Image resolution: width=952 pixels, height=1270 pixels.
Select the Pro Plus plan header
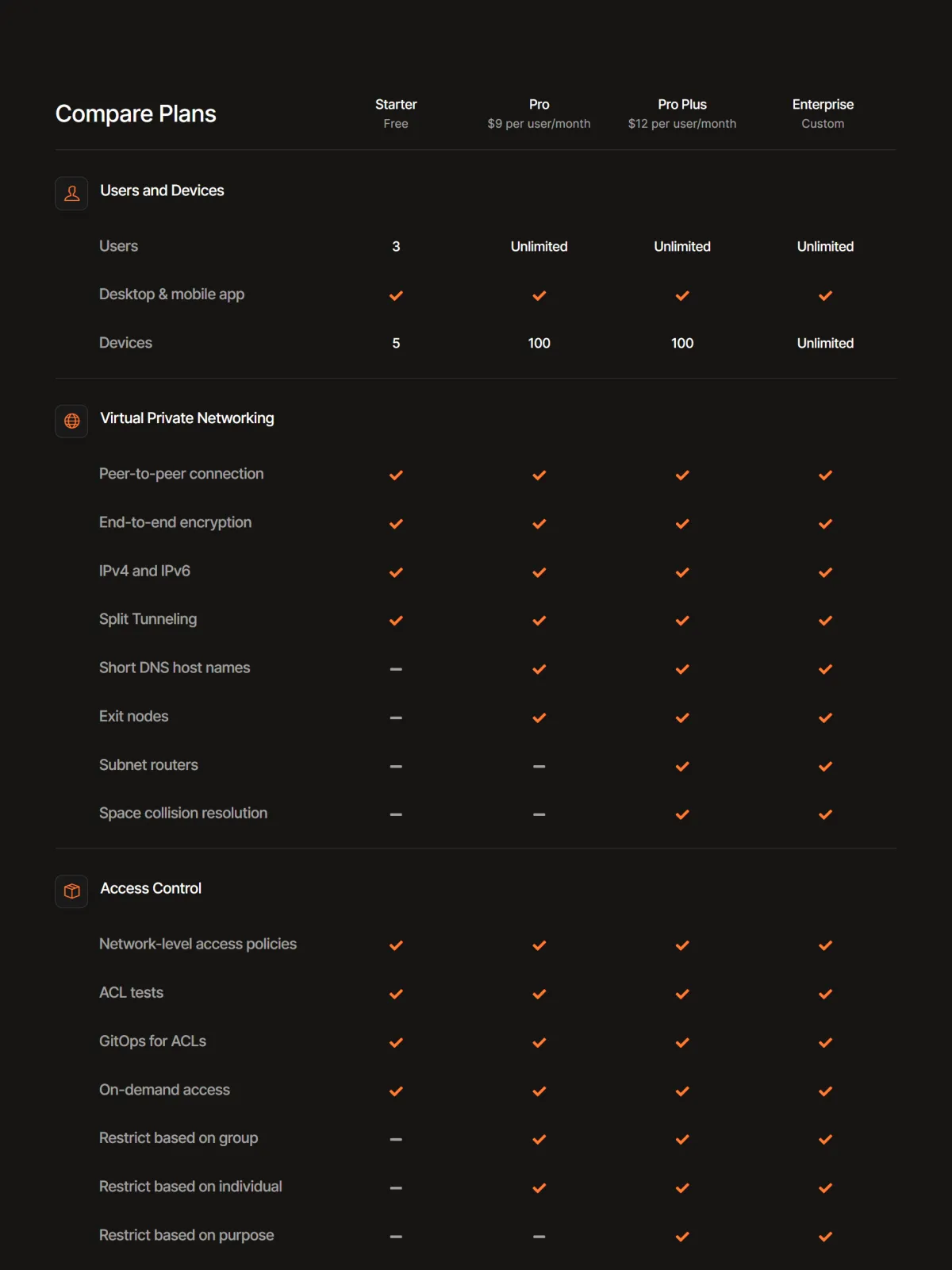point(682,114)
